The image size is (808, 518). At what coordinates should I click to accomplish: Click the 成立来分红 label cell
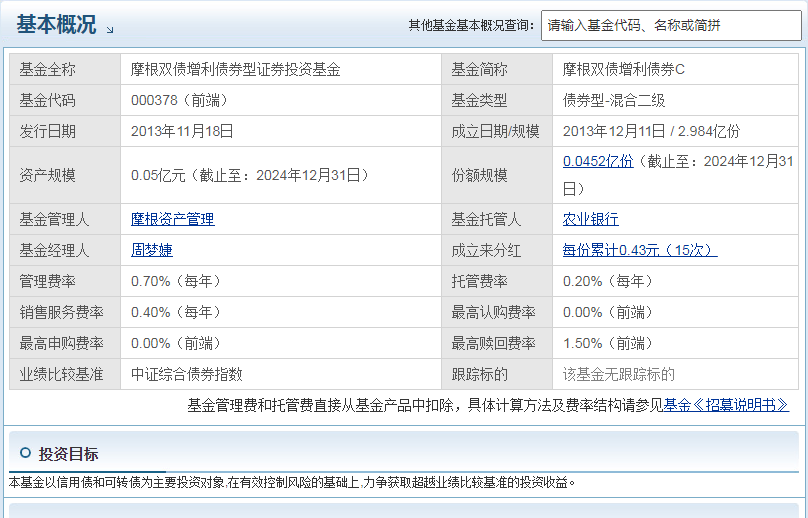497,250
